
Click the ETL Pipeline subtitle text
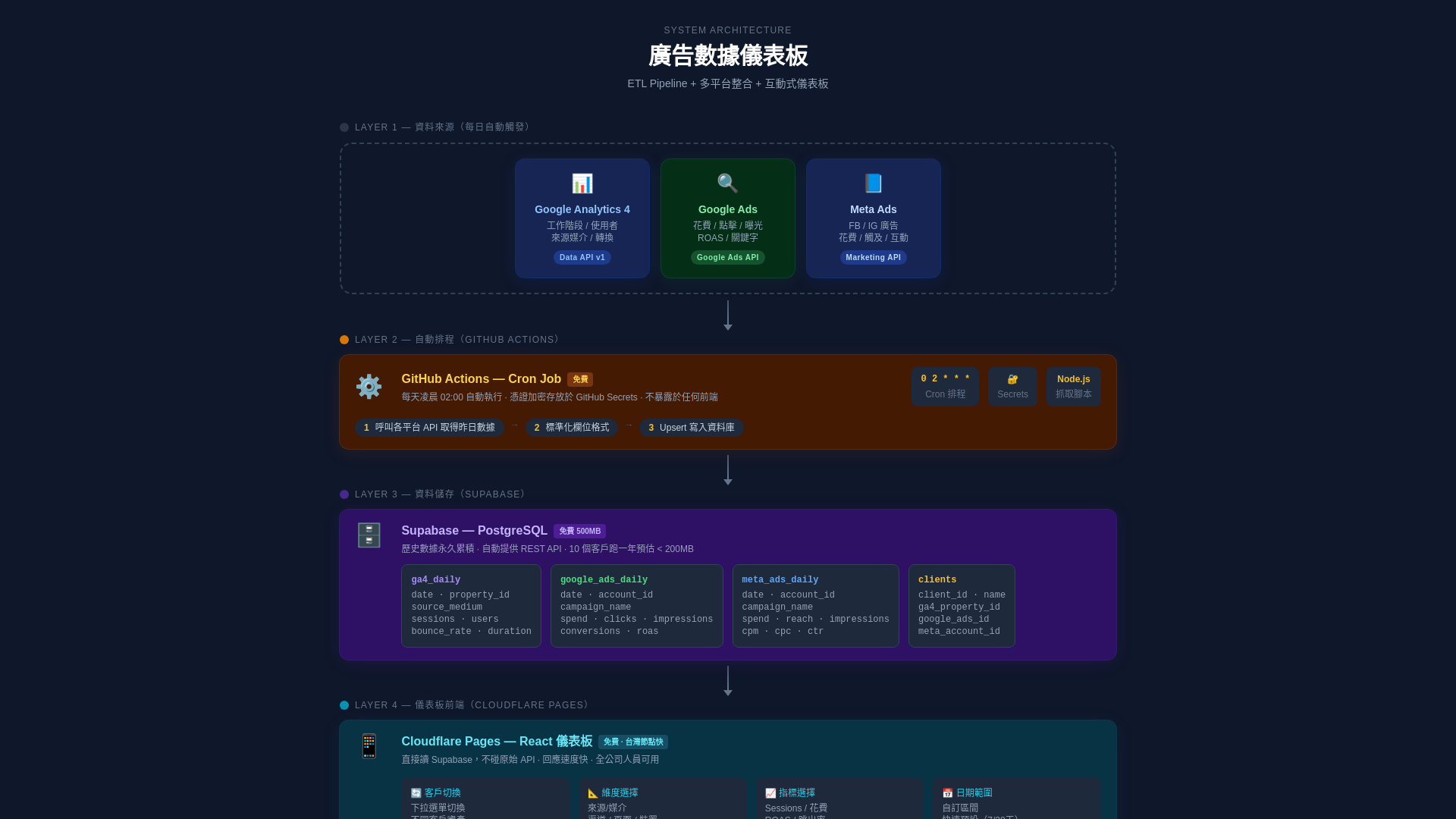pos(728,84)
